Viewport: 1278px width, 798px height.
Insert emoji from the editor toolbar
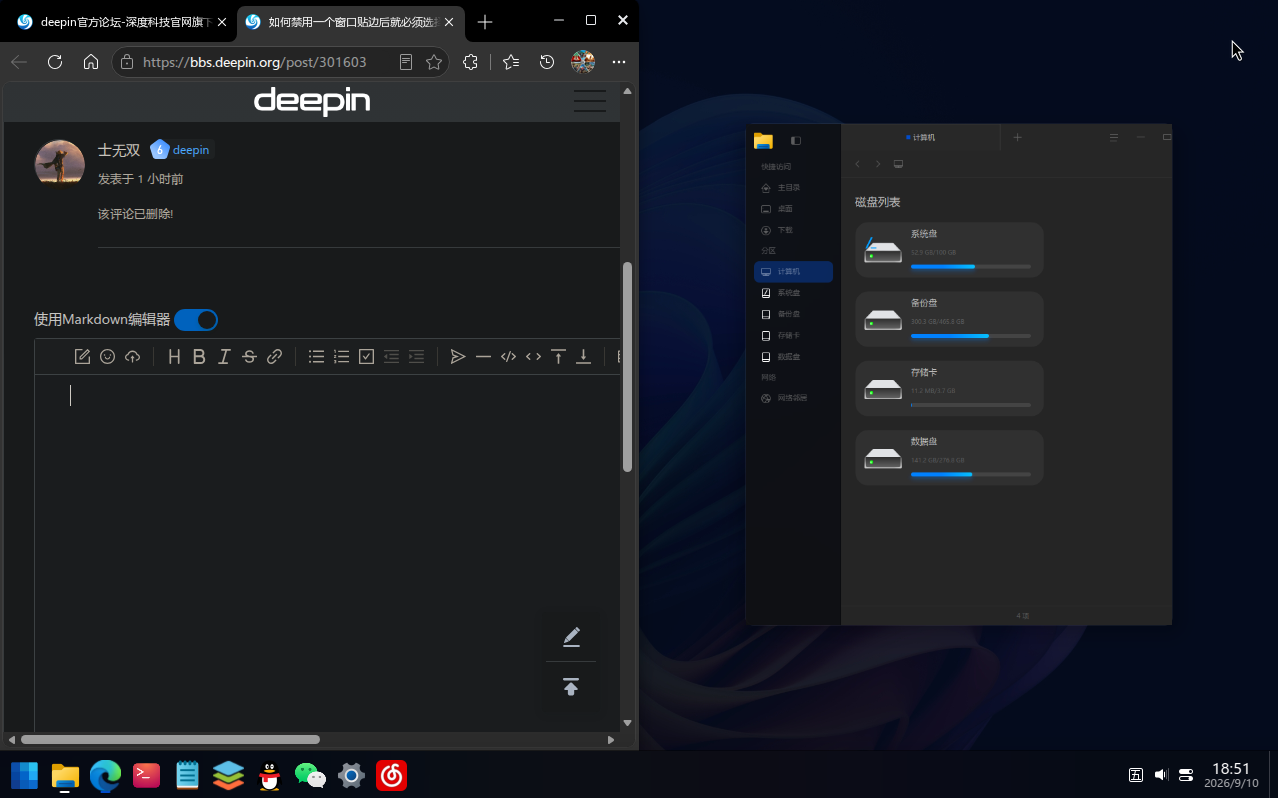click(108, 357)
